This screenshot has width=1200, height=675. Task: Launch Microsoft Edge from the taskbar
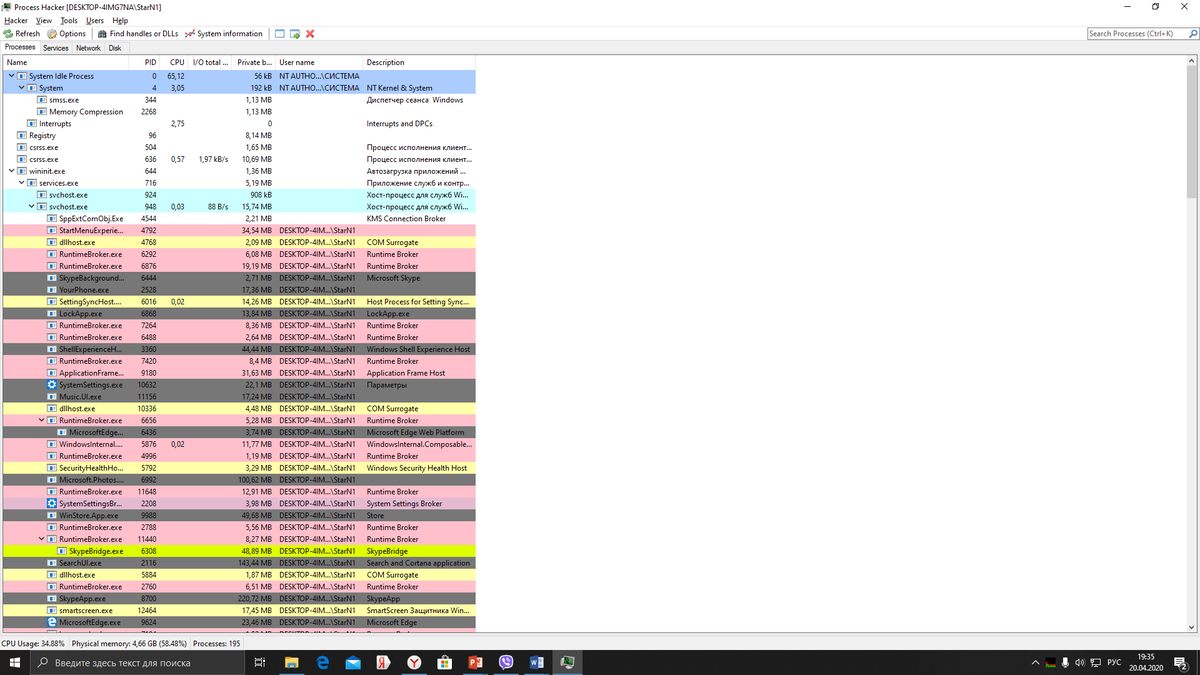point(323,662)
